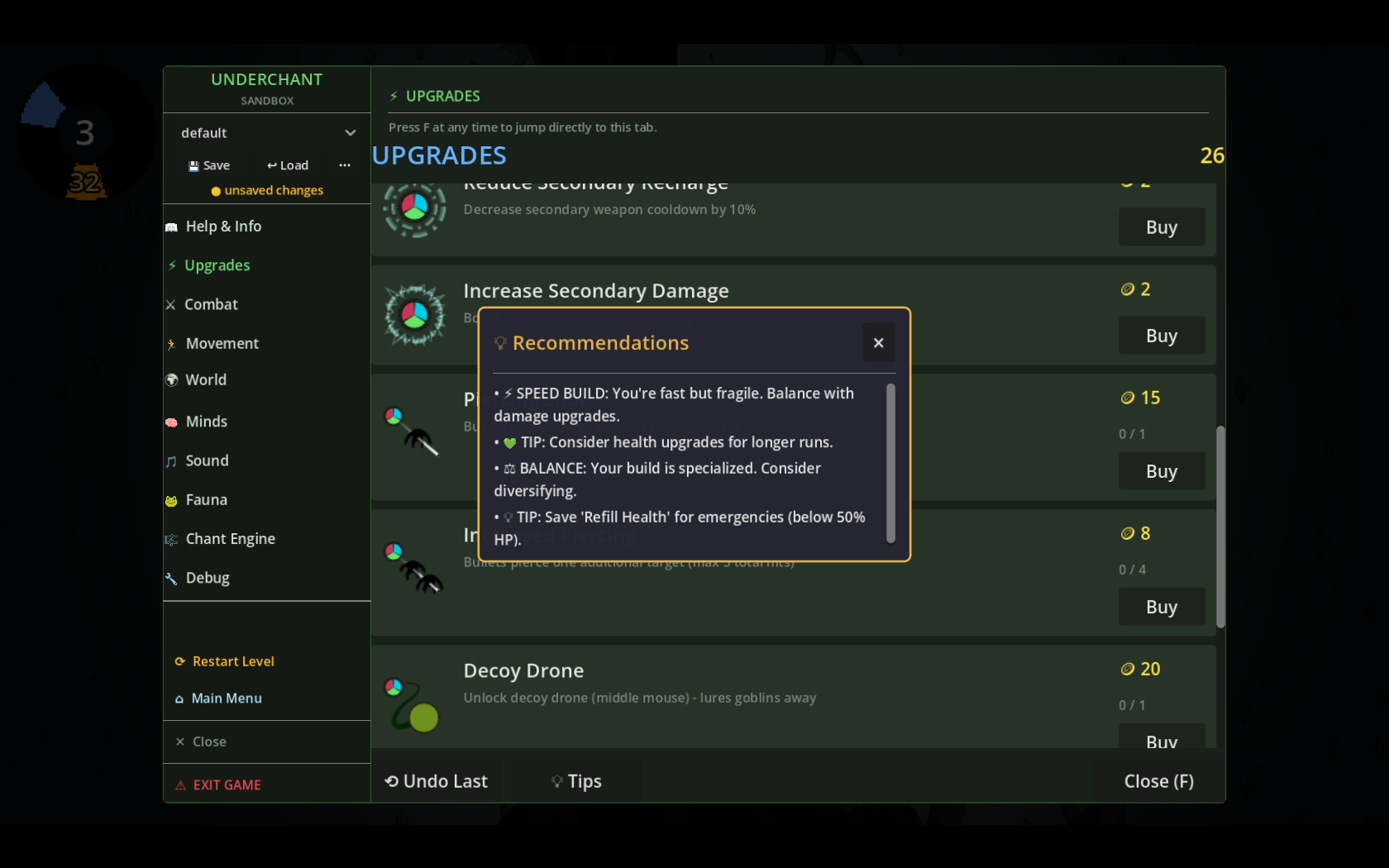Image resolution: width=1389 pixels, height=868 pixels.
Task: Click the Undo Last button
Action: (x=437, y=781)
